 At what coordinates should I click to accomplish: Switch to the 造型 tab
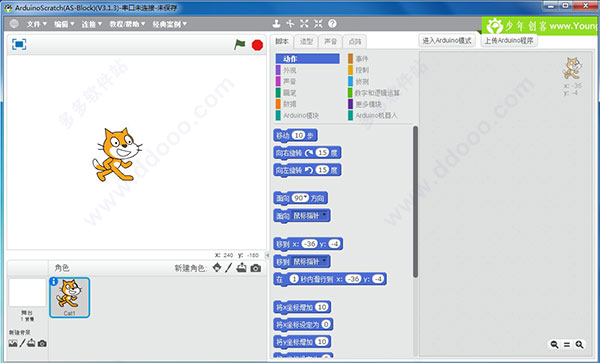[x=306, y=41]
